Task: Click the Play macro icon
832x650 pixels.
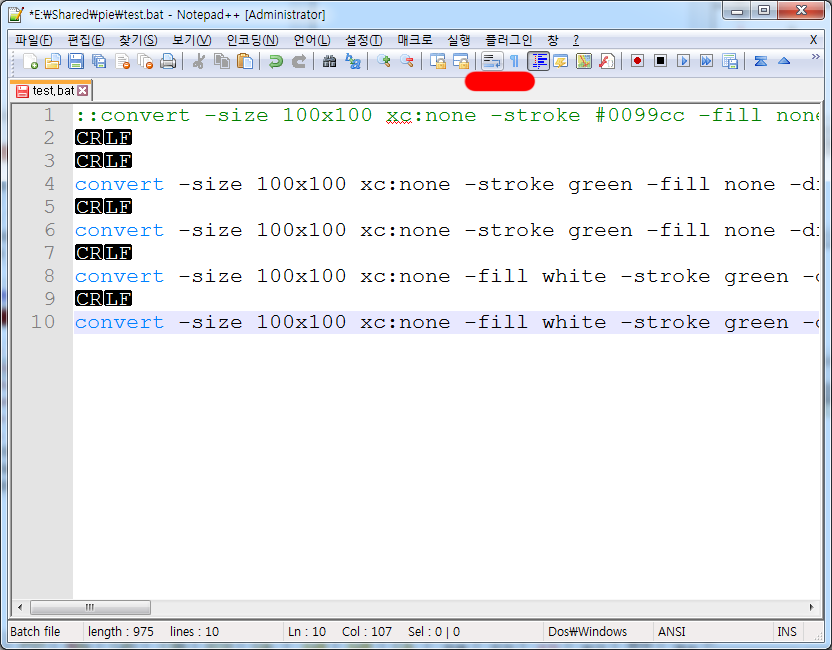Action: coord(683,61)
